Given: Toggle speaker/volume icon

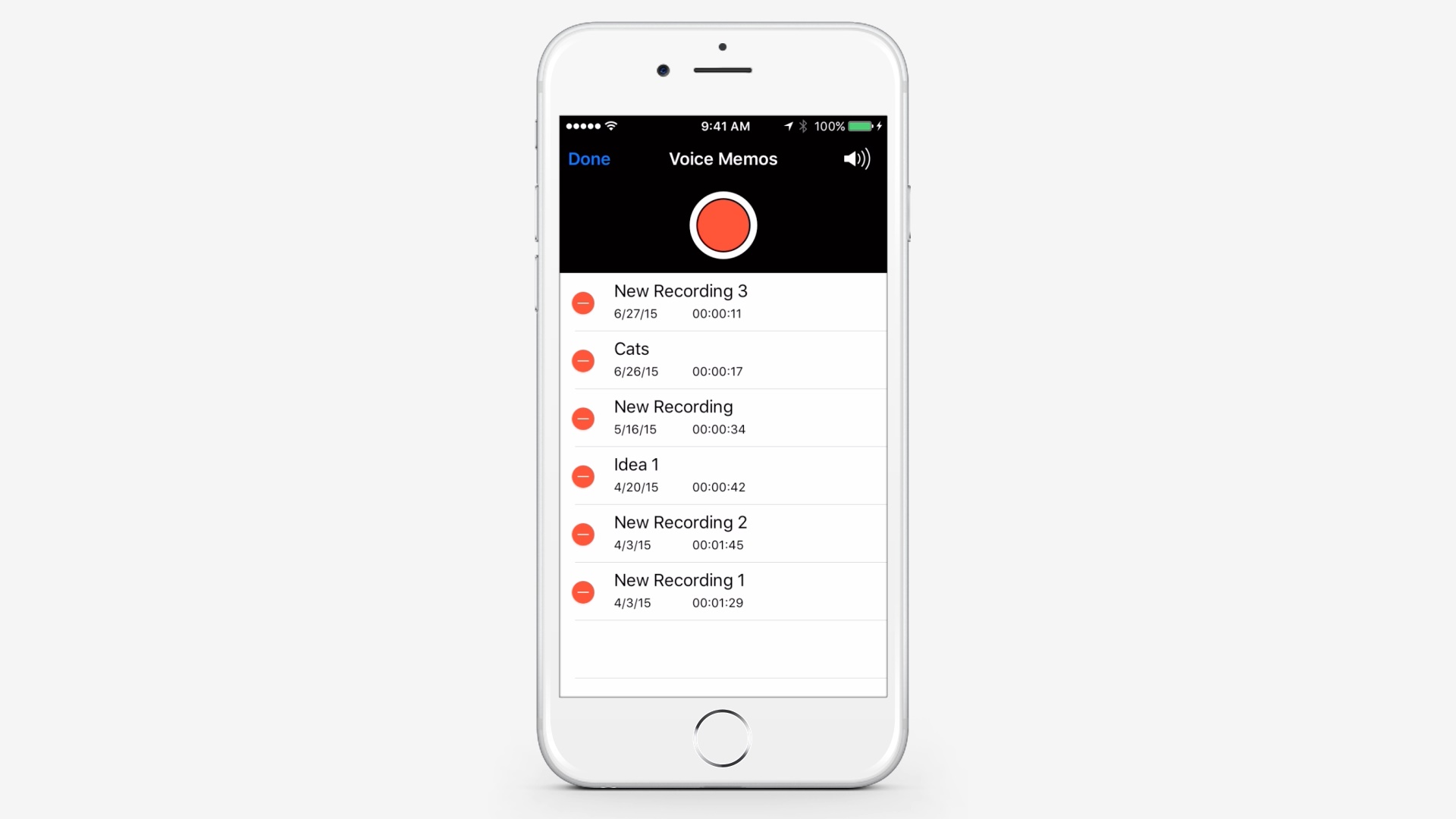Looking at the screenshot, I should coord(854,158).
